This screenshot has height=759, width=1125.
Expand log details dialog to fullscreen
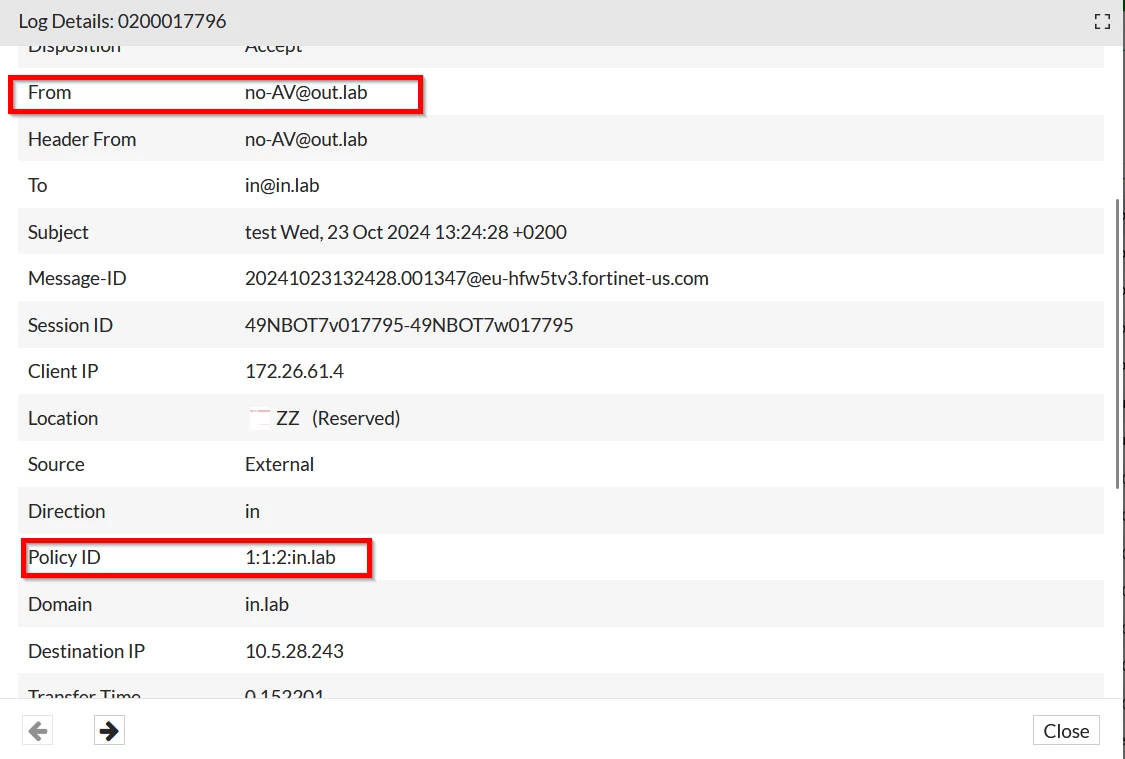[1102, 22]
